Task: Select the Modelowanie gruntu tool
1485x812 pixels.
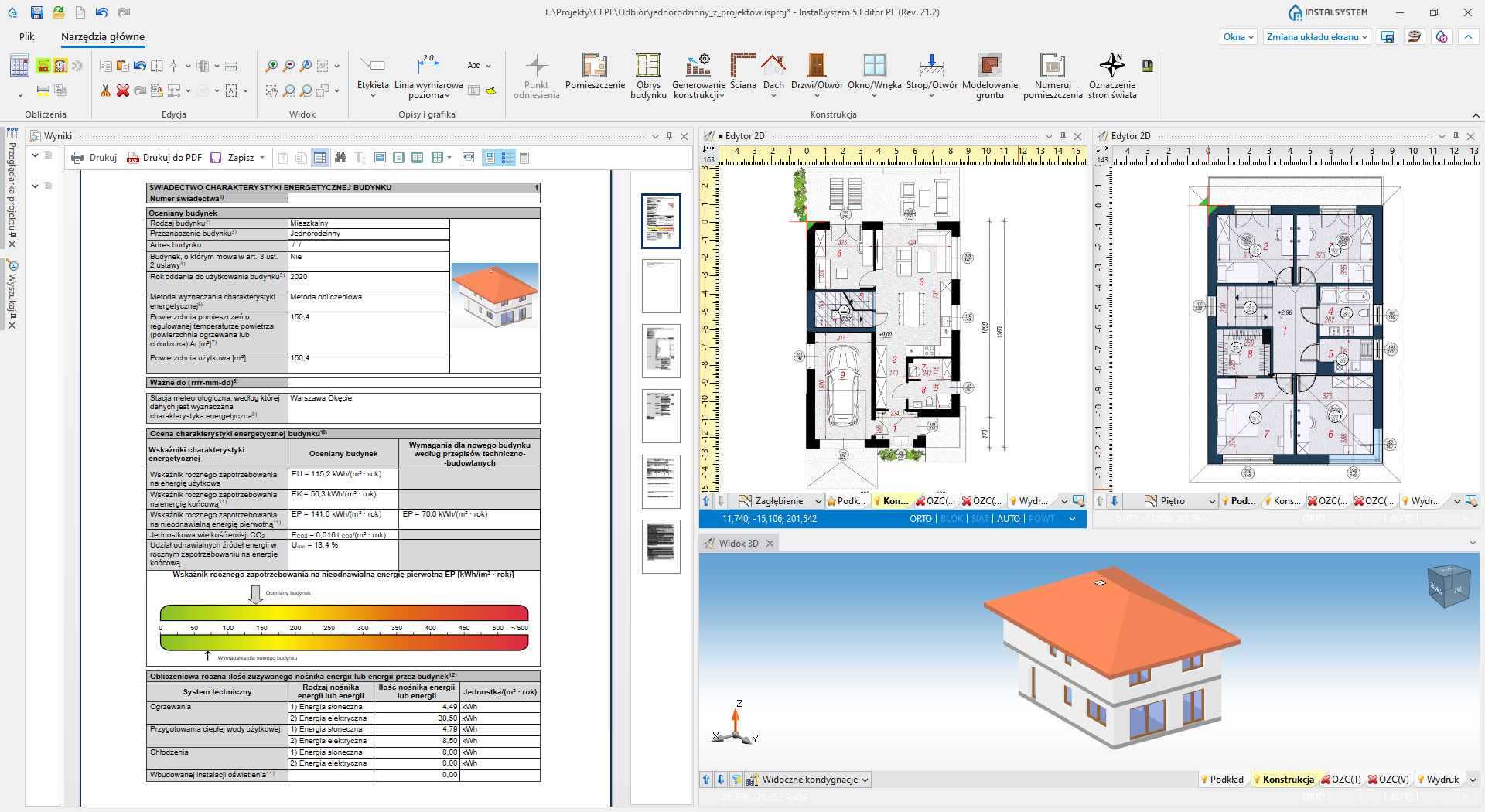Action: [x=990, y=77]
